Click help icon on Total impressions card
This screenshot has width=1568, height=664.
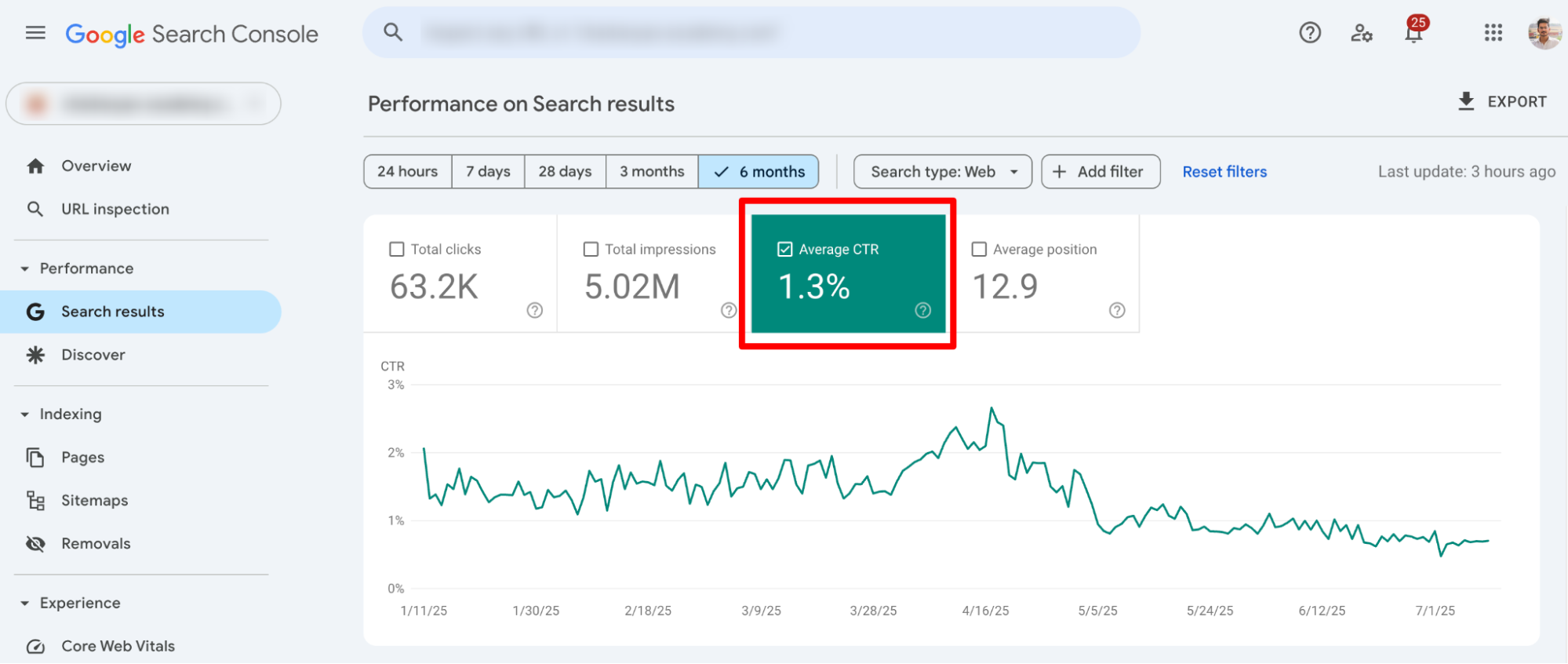pyautogui.click(x=729, y=310)
